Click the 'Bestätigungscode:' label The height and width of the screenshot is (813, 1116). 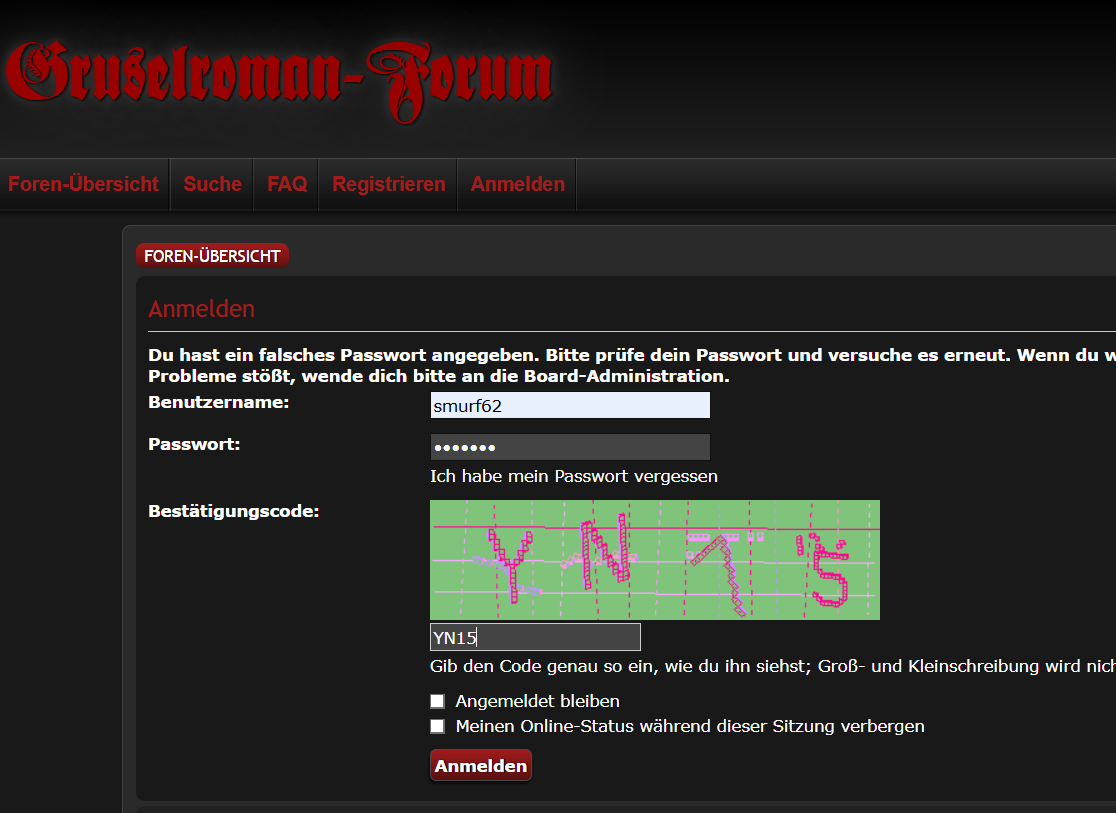[x=233, y=511]
